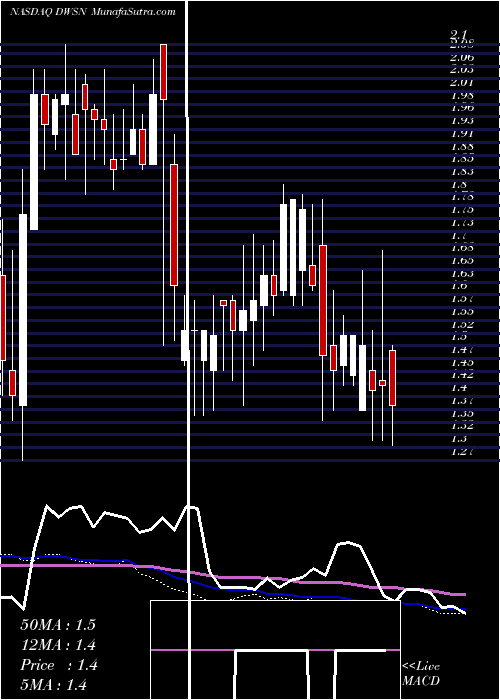The width and height of the screenshot is (500, 700).
Task: Click the 1.55 price axis label
Action: click(462, 311)
